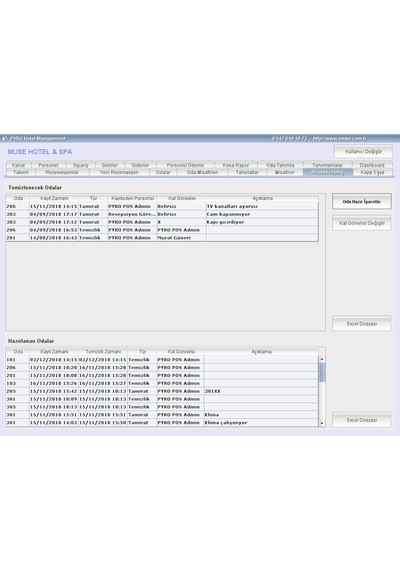Click the Kullanıcı Değiştir button
The image size is (400, 570).
[363, 152]
